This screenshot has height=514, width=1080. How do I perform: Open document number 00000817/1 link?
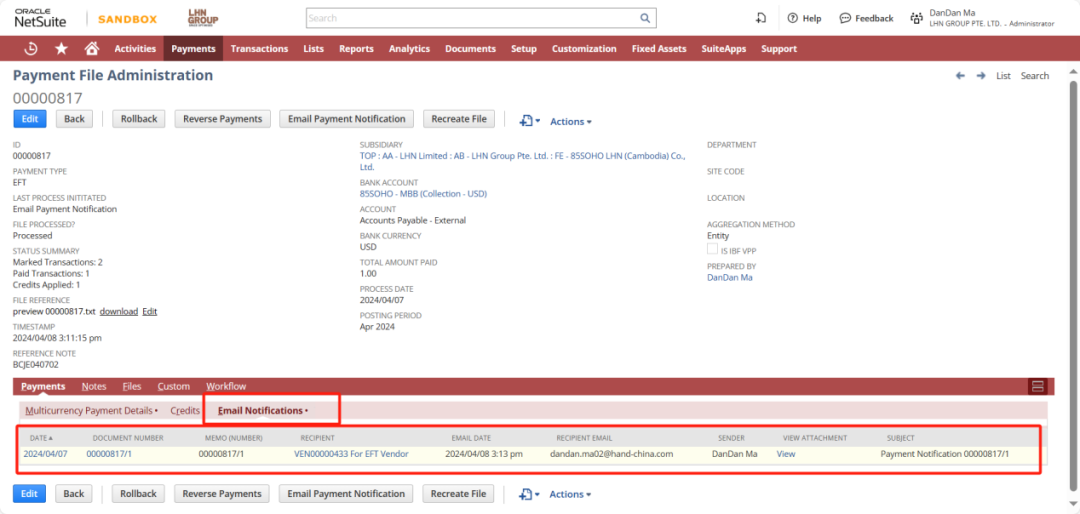click(108, 454)
